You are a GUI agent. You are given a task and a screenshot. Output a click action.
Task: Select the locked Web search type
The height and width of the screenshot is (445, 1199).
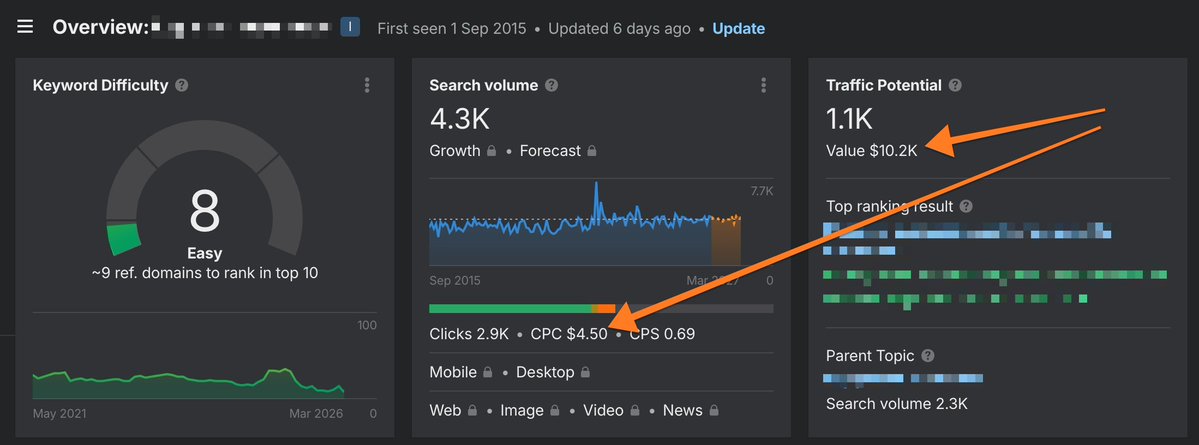tap(453, 411)
